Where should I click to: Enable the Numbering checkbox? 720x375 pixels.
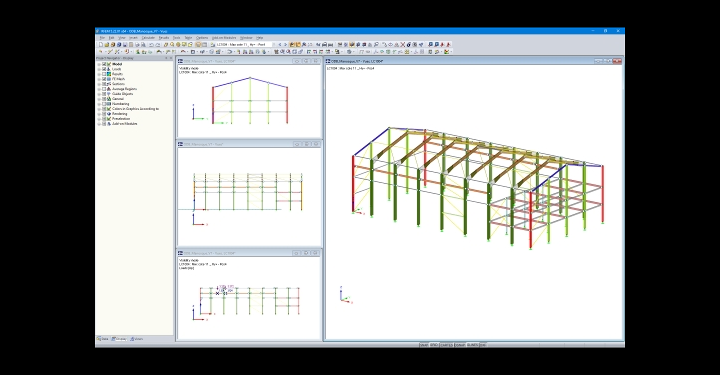point(104,104)
